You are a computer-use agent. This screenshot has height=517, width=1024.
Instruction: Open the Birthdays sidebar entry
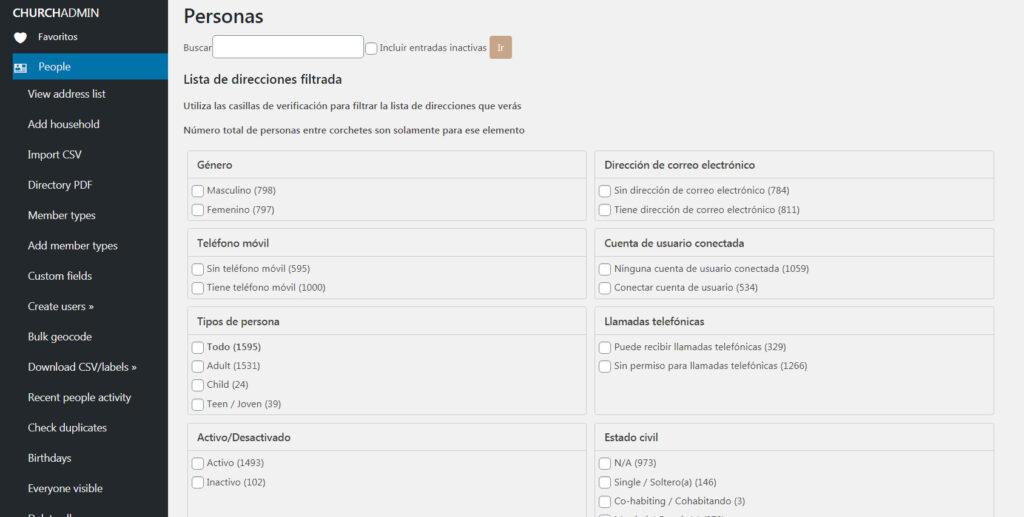click(49, 458)
